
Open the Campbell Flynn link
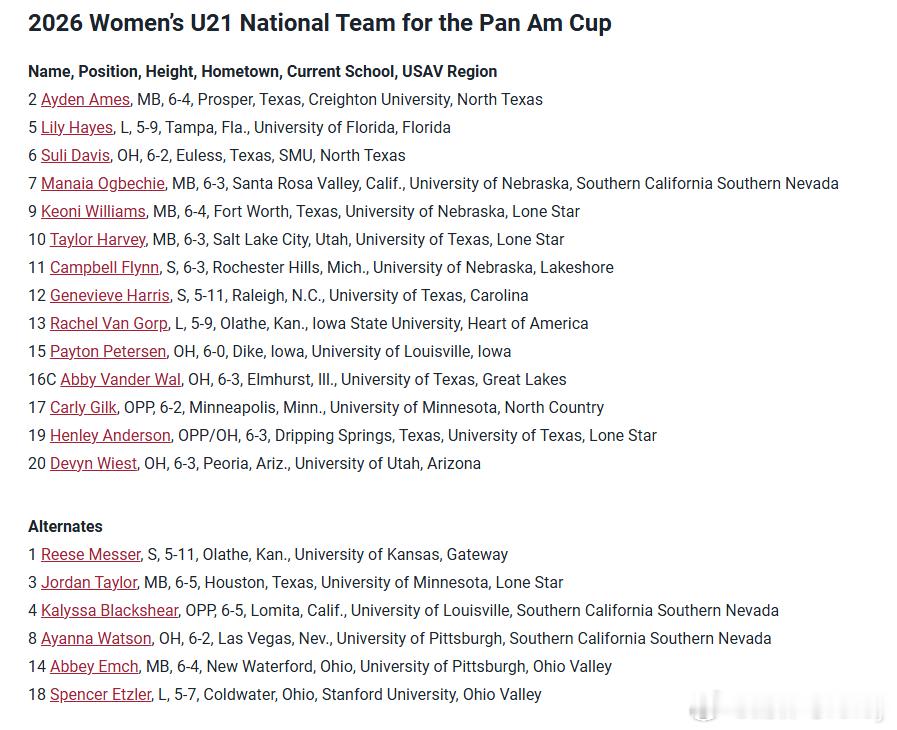pos(104,268)
